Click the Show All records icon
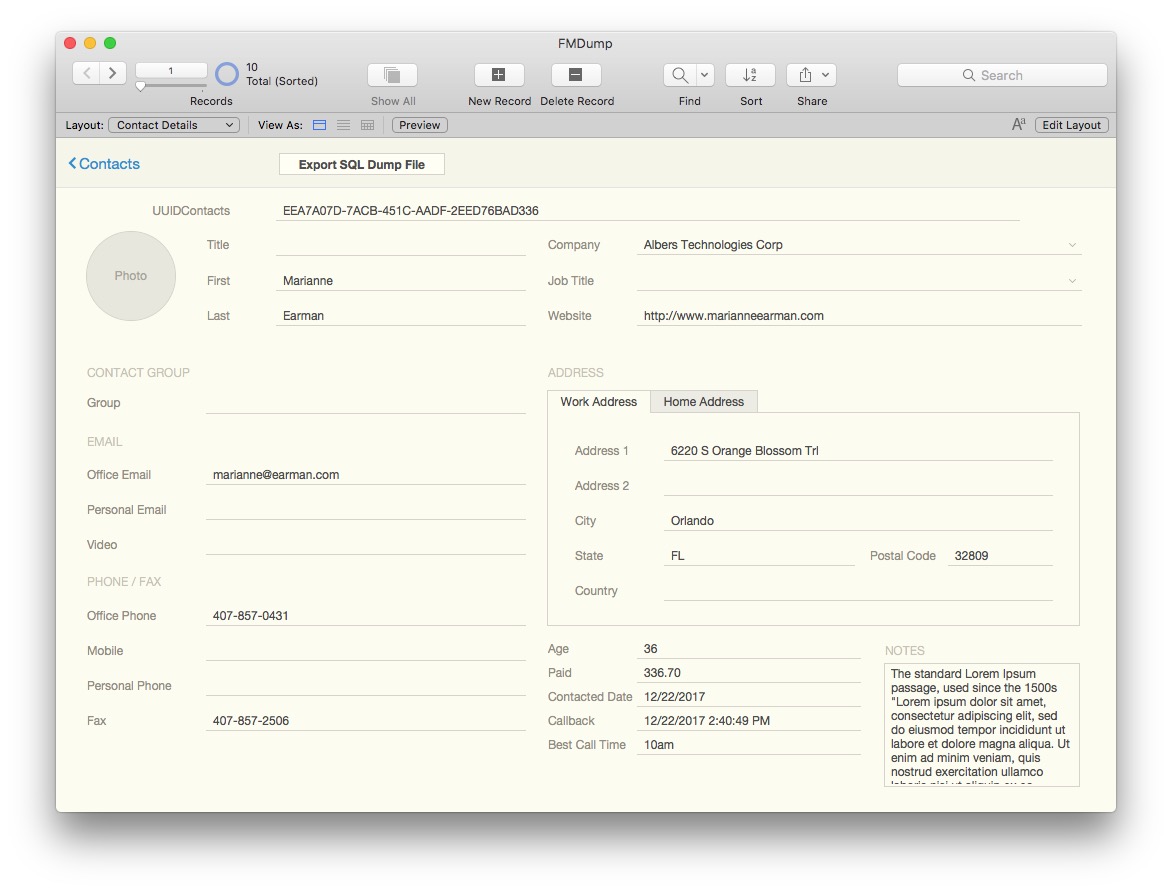 point(392,75)
